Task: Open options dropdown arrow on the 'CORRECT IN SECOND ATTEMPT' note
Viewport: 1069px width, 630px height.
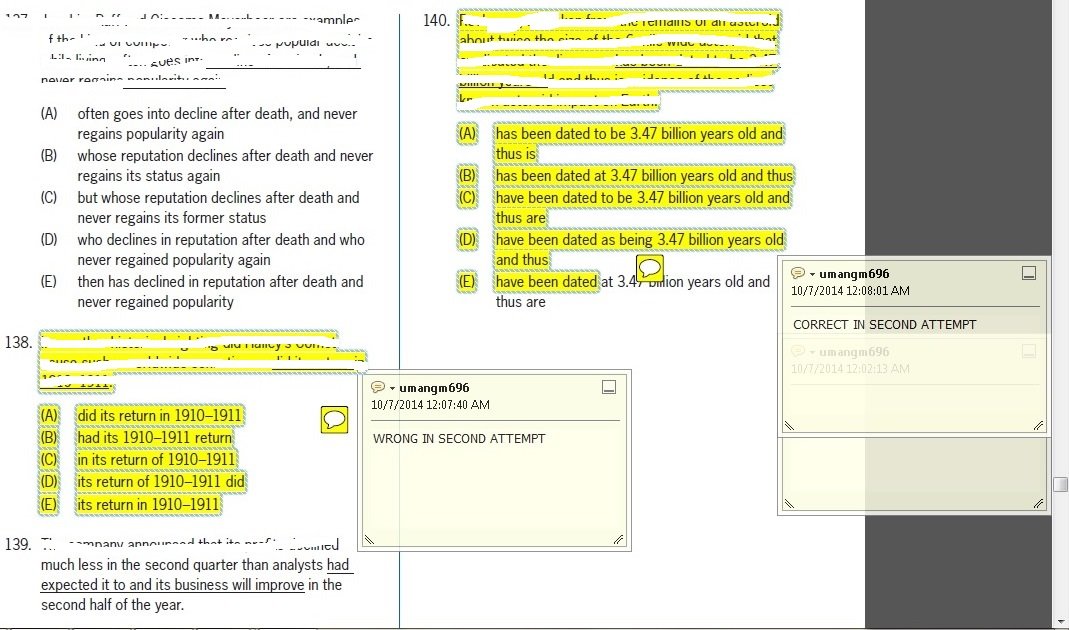Action: 812,274
